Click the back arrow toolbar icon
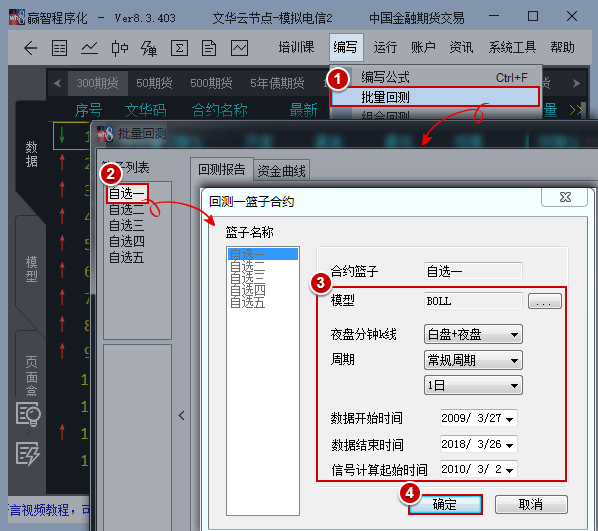The width and height of the screenshot is (598, 531). click(x=31, y=48)
